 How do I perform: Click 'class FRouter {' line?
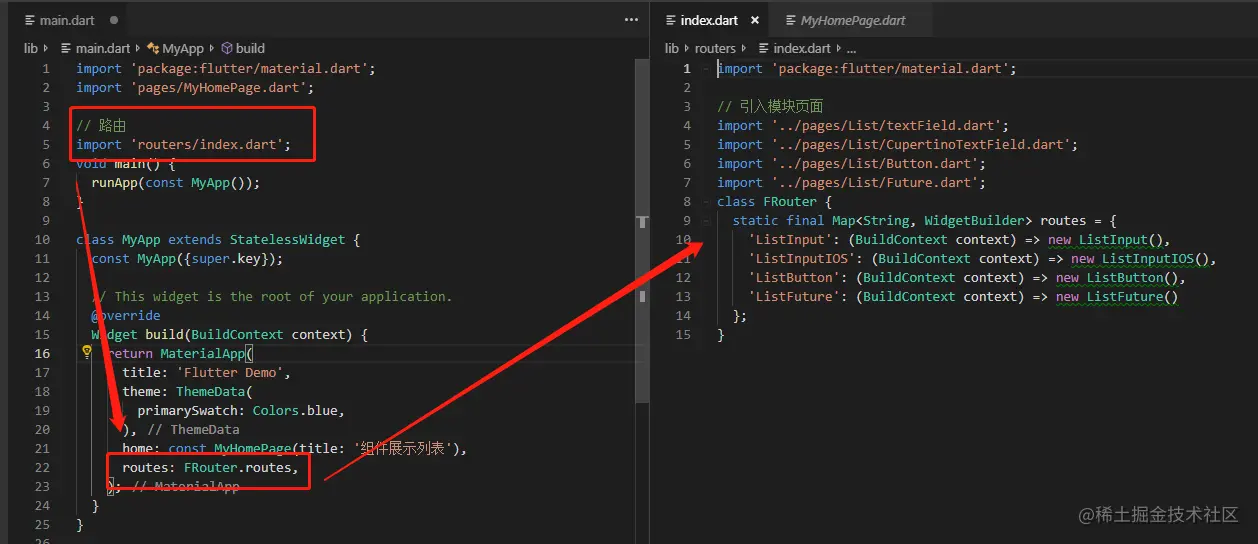[774, 202]
